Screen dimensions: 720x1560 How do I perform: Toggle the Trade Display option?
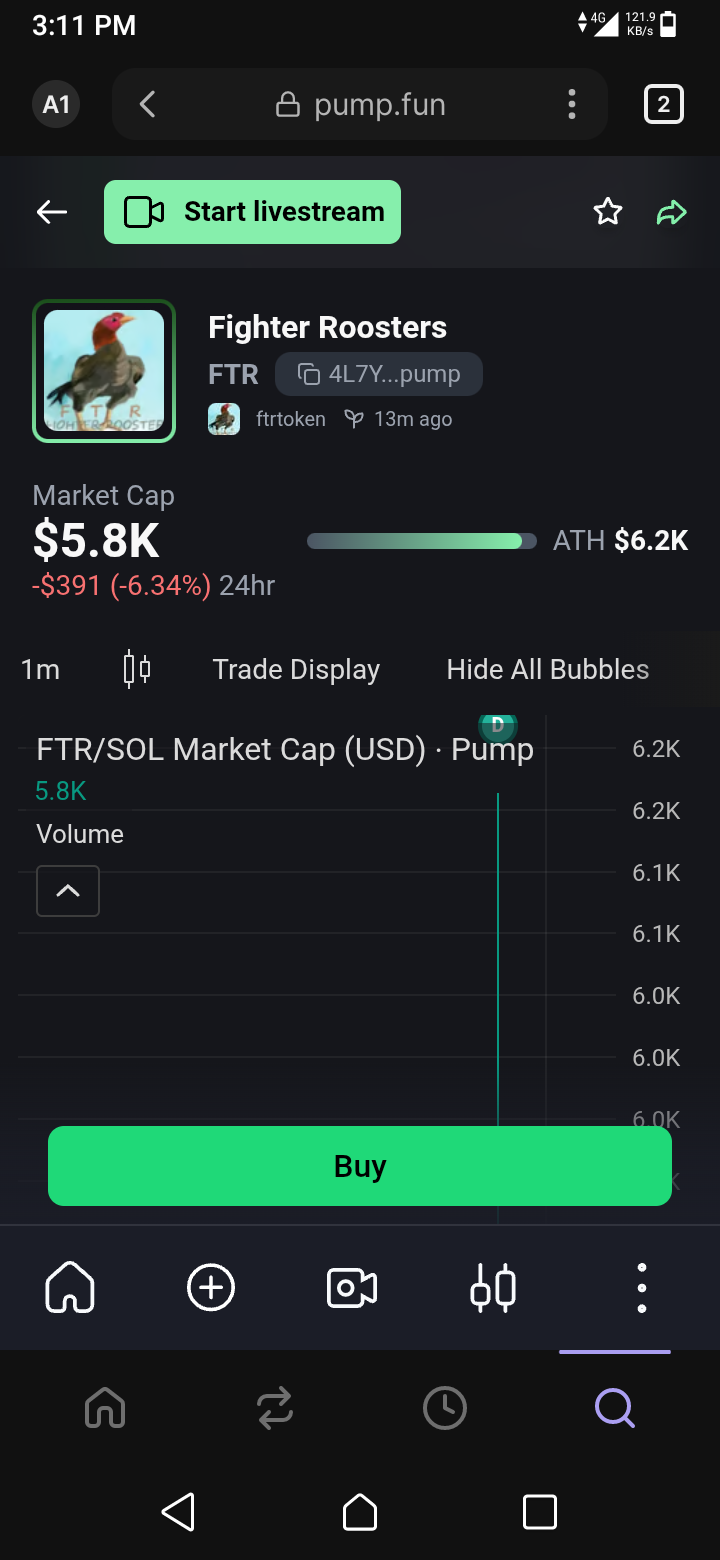[x=296, y=669]
